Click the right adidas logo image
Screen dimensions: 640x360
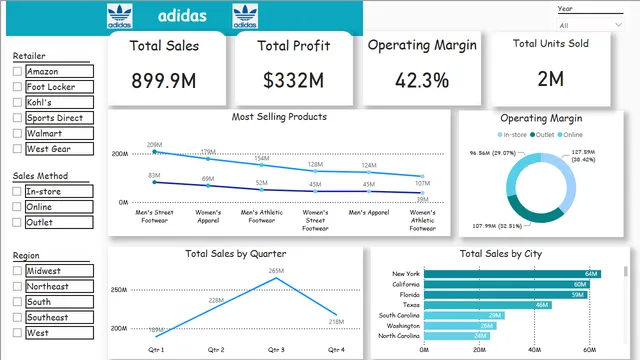(x=245, y=16)
